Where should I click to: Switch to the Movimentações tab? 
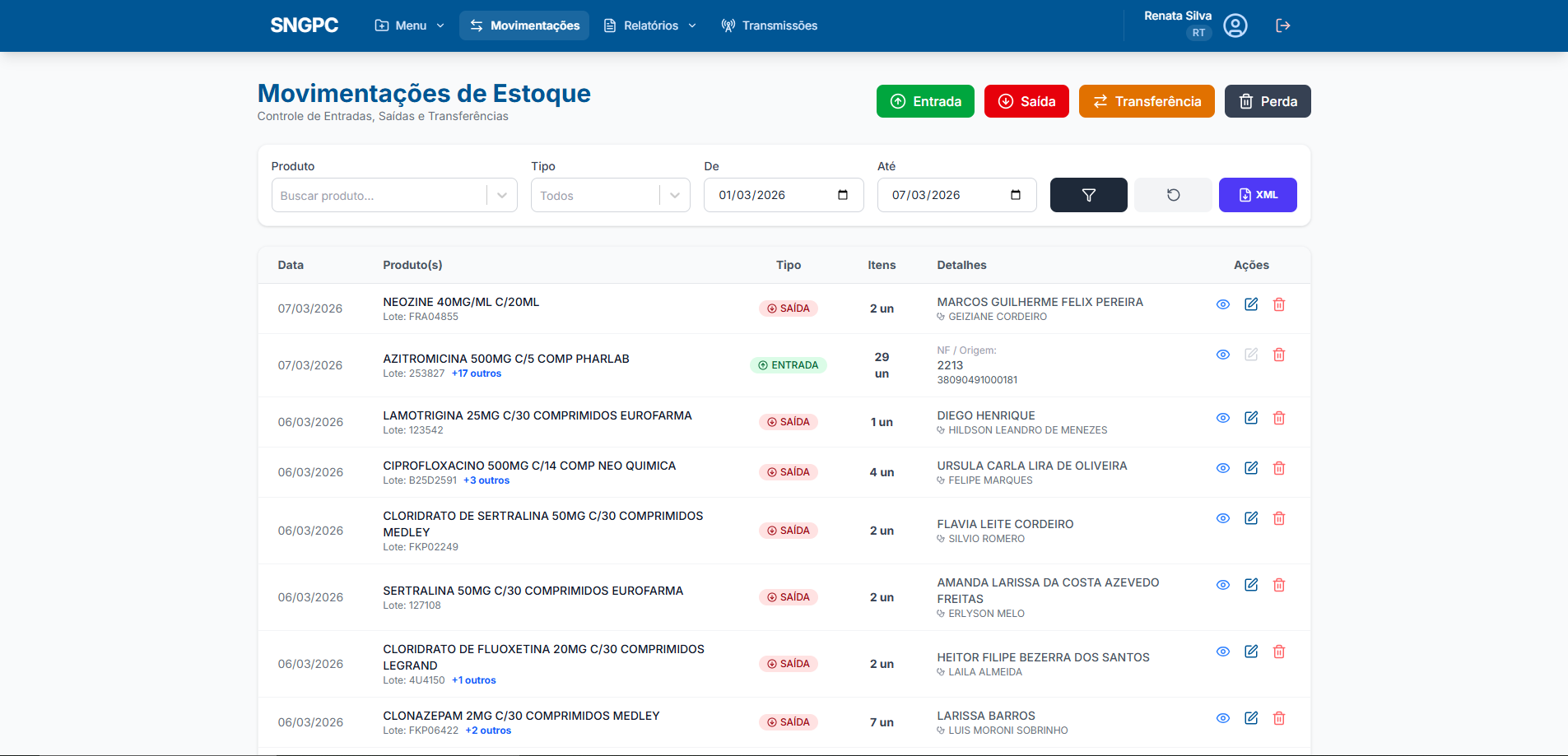tap(523, 26)
